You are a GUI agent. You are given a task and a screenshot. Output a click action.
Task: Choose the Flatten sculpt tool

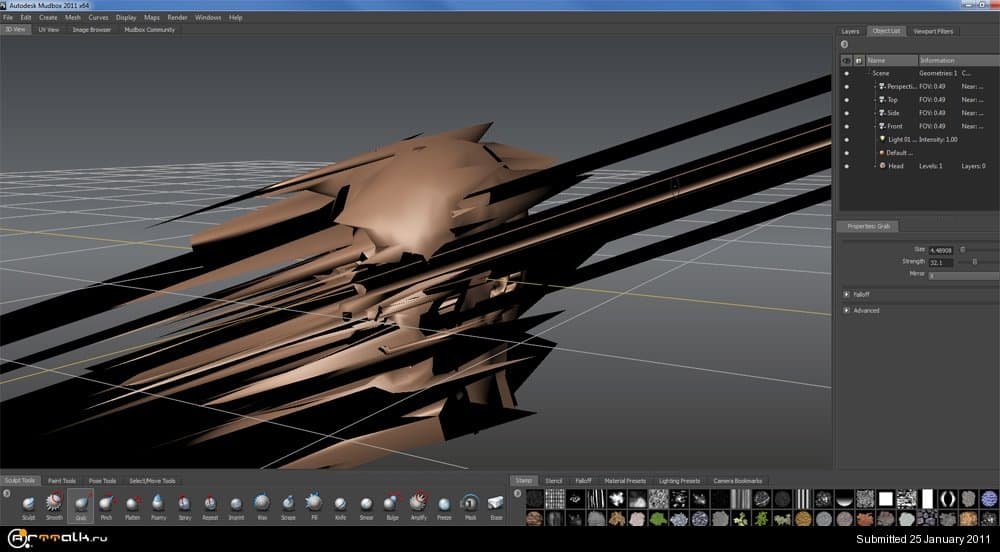click(x=132, y=503)
